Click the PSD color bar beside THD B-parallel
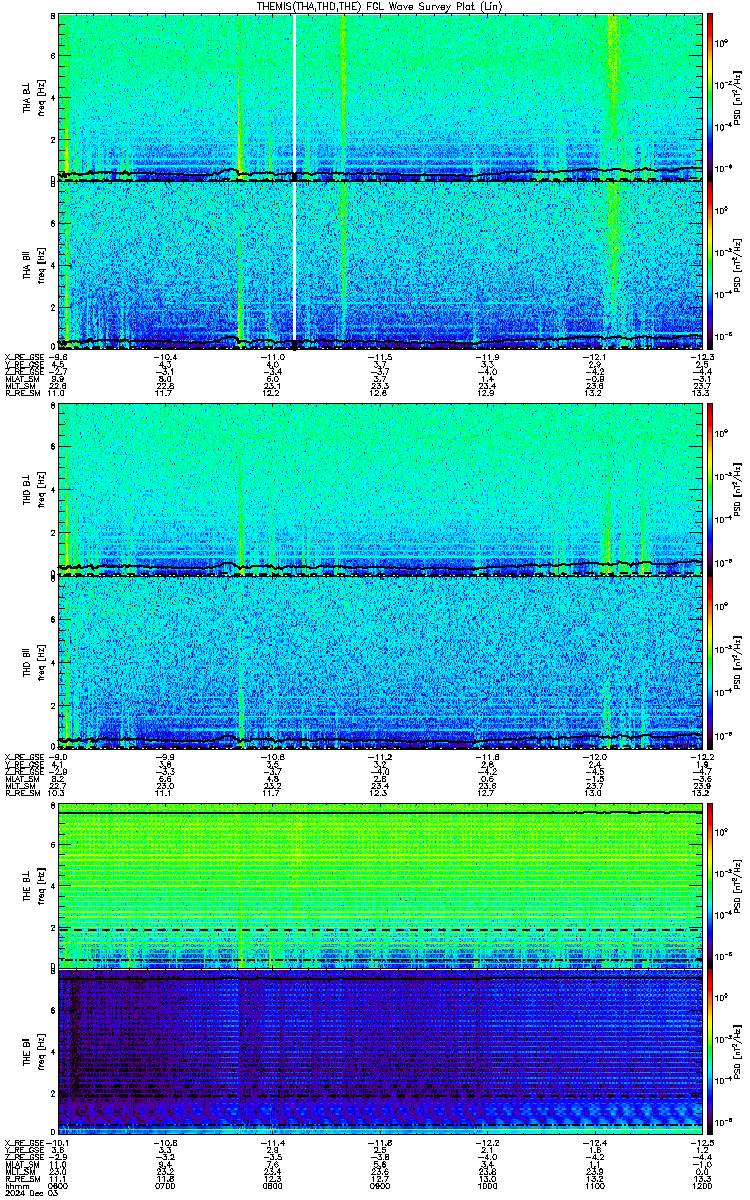The image size is (750, 1200). click(x=710, y=663)
